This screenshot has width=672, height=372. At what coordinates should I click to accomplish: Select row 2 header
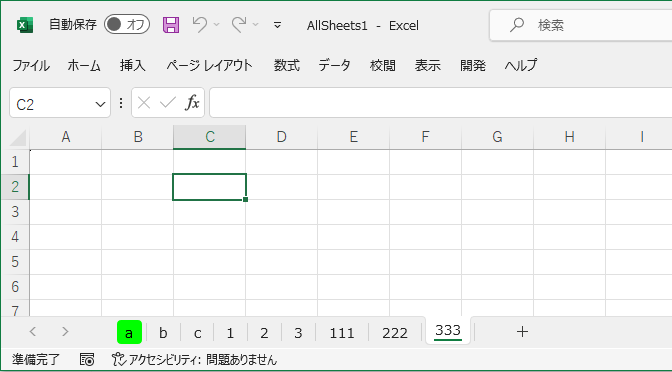(15, 187)
